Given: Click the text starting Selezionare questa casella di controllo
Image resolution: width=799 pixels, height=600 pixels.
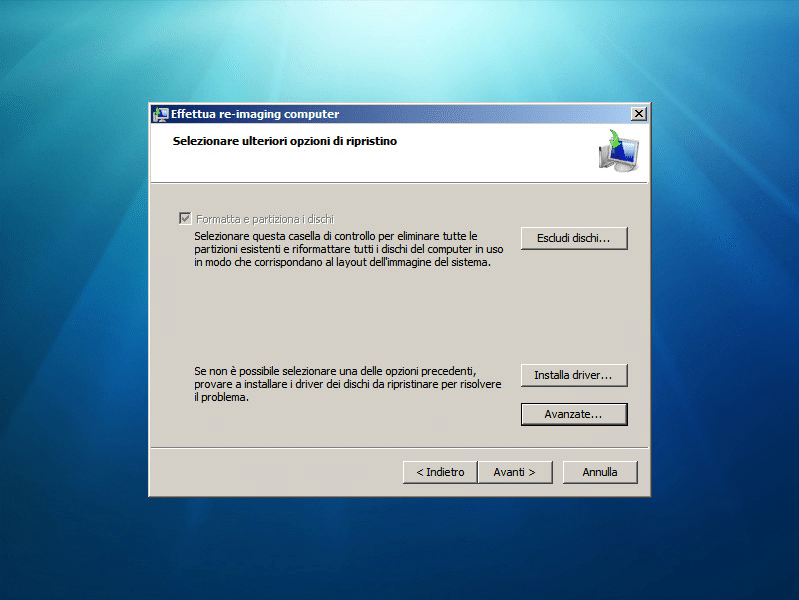Looking at the screenshot, I should [349, 249].
